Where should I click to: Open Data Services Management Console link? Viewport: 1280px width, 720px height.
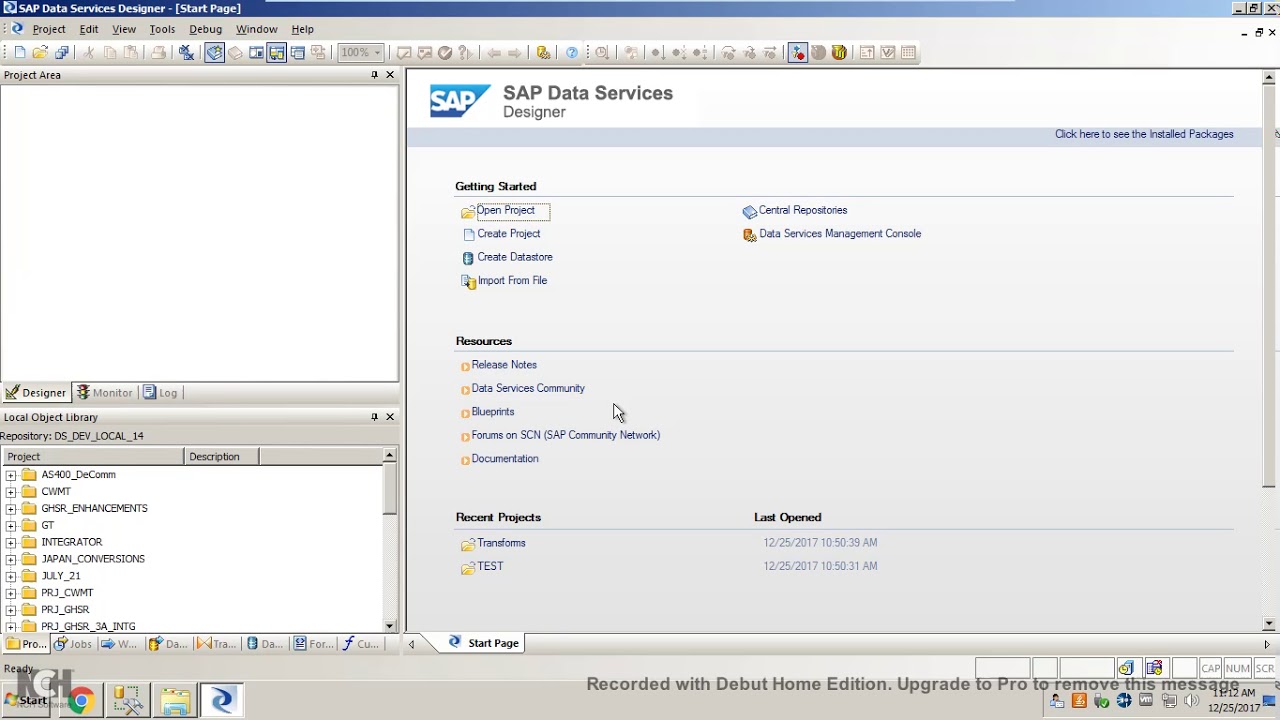pos(839,234)
